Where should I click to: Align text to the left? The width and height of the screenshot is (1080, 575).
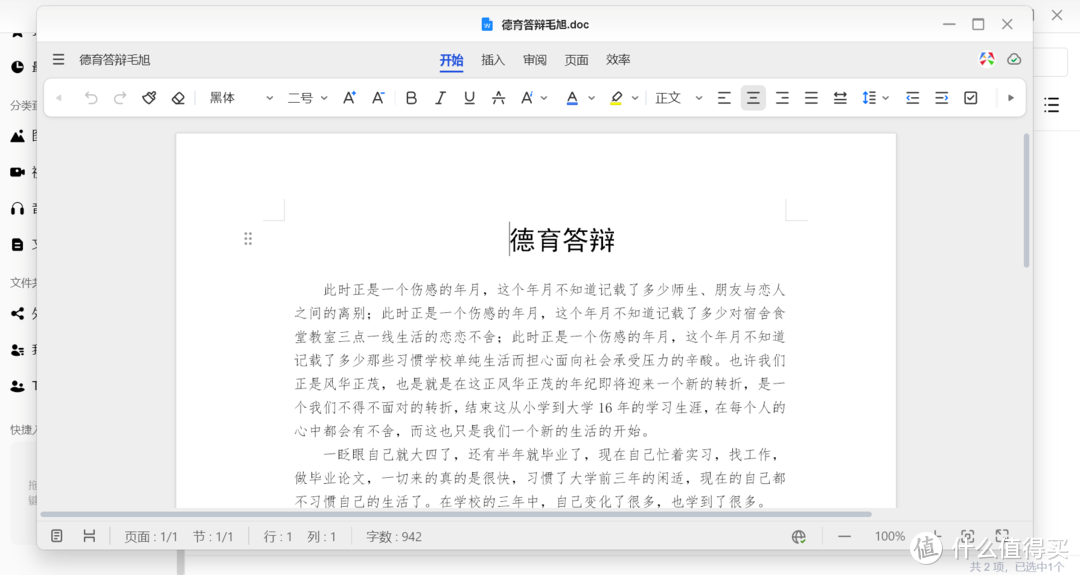click(724, 98)
